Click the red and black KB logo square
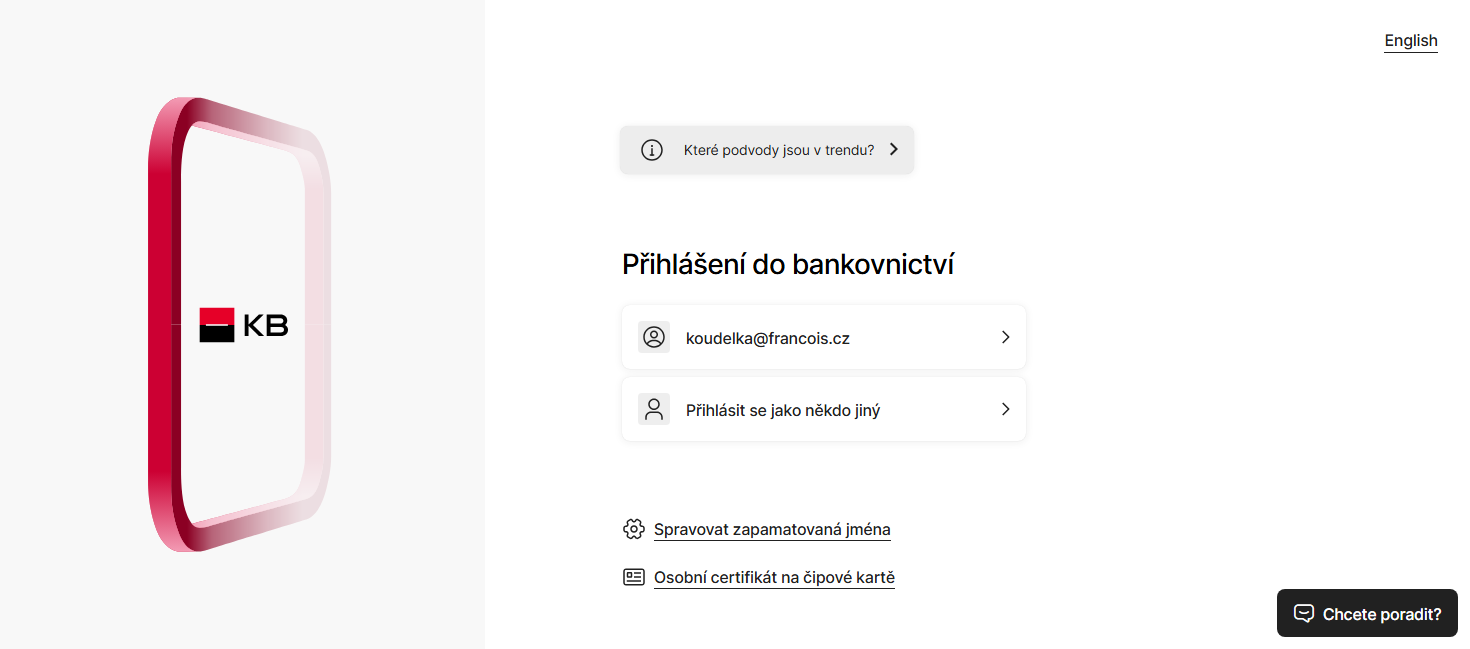1470x649 pixels. (x=216, y=325)
